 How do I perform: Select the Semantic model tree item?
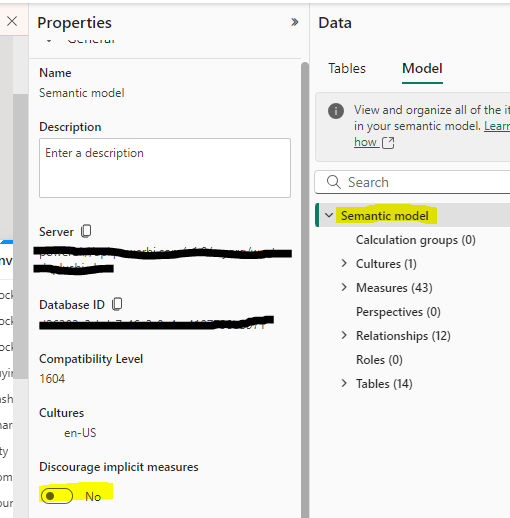pyautogui.click(x=413, y=216)
